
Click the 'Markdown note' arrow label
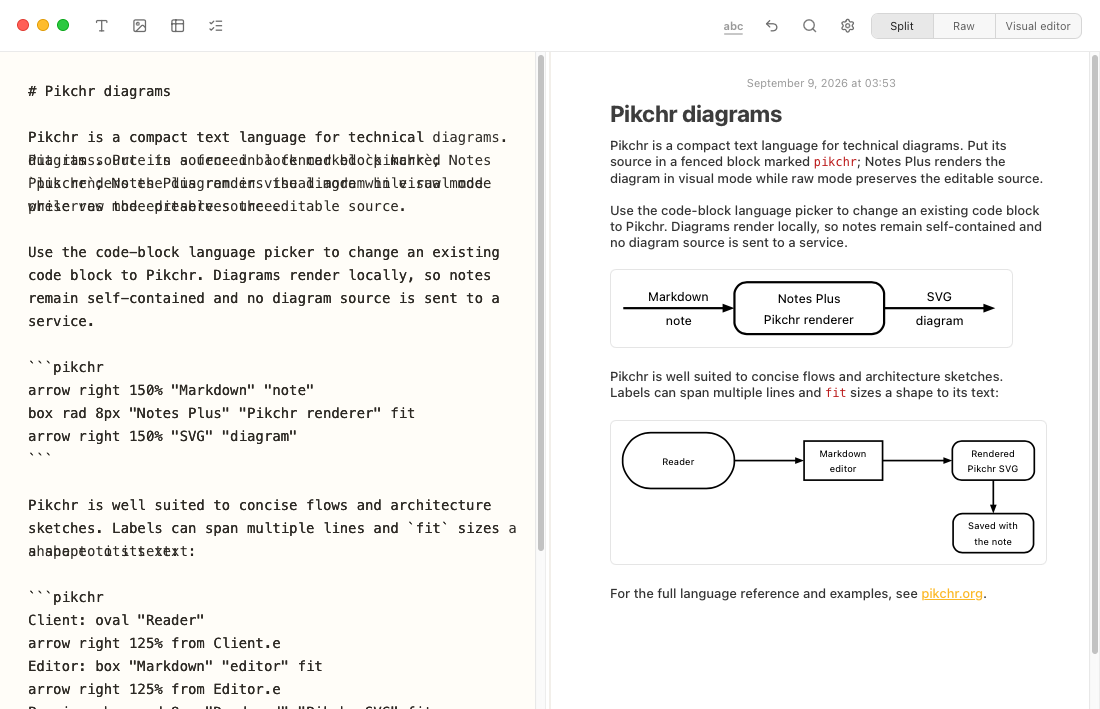[x=678, y=309]
